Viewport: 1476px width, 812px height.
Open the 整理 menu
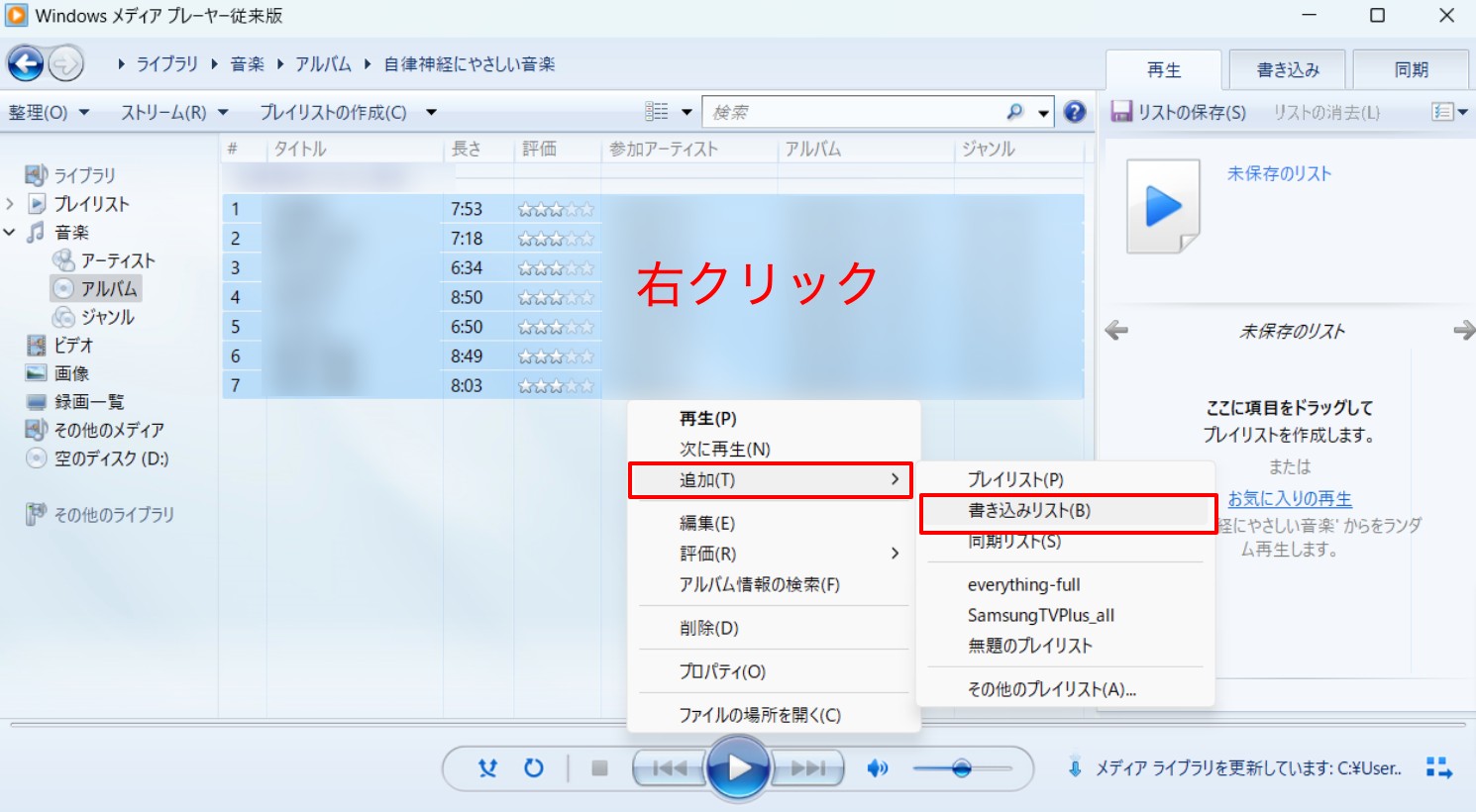[x=49, y=112]
